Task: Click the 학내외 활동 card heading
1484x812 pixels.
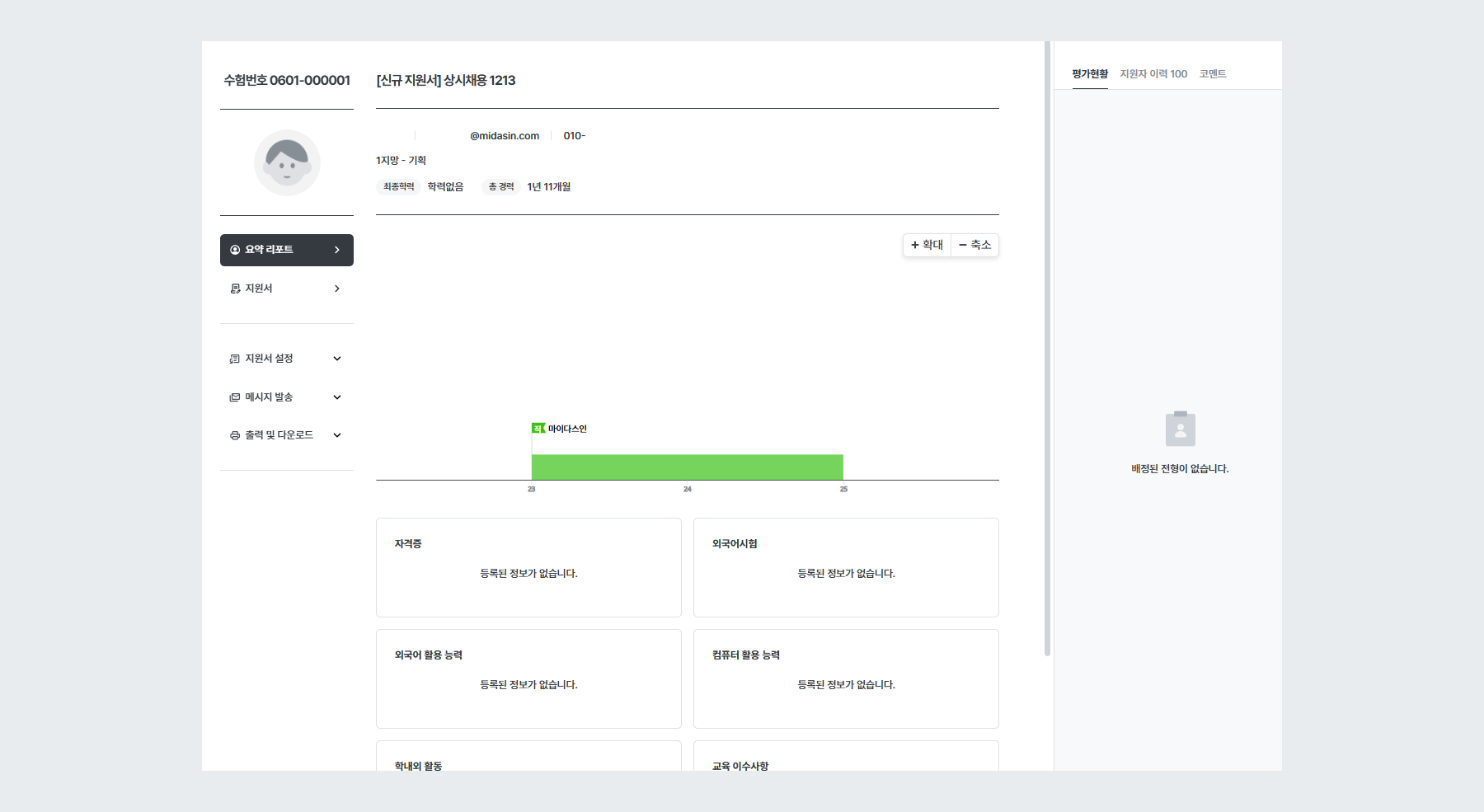Action: tap(418, 766)
